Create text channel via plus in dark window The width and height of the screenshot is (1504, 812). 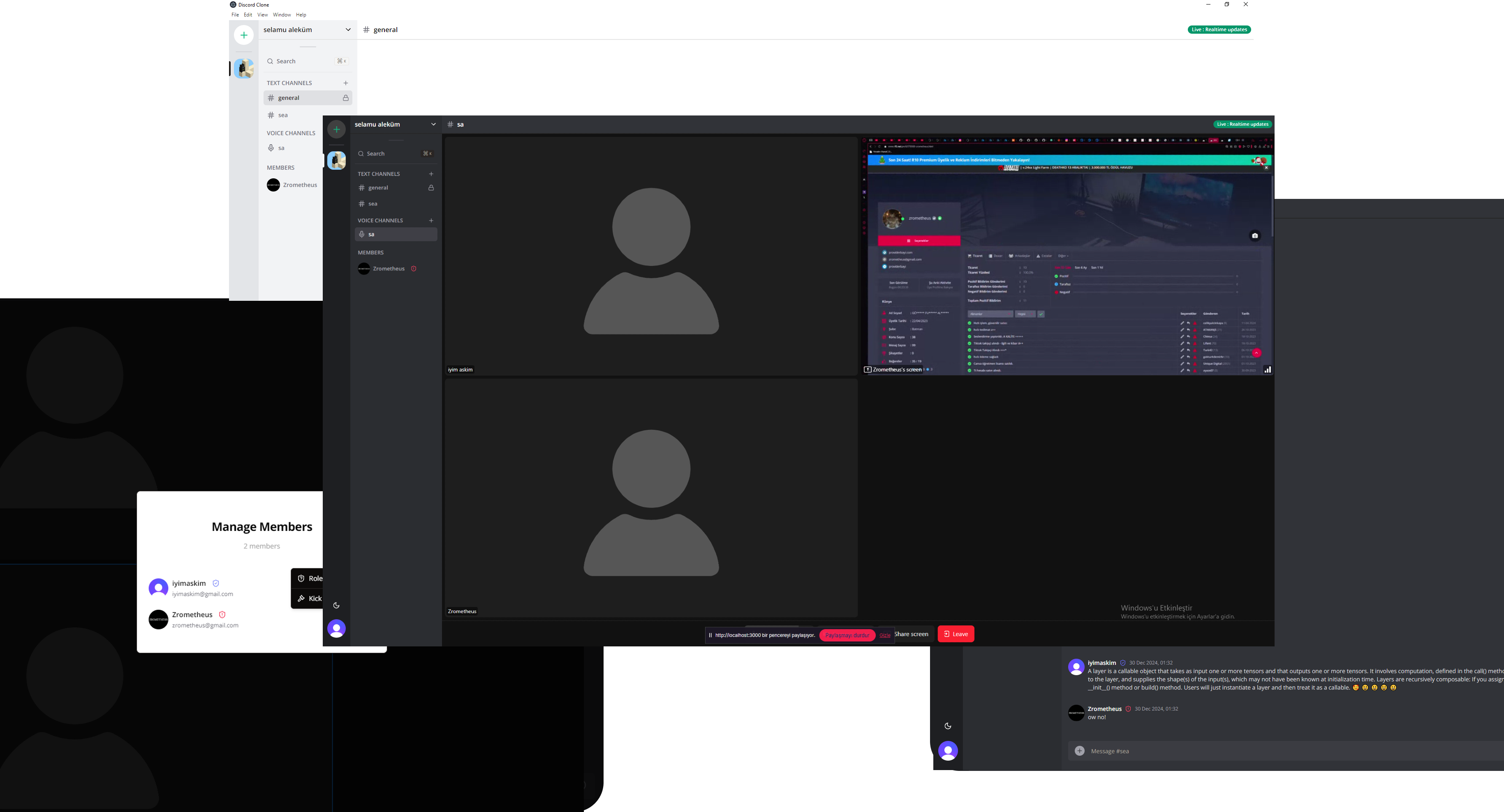[431, 174]
